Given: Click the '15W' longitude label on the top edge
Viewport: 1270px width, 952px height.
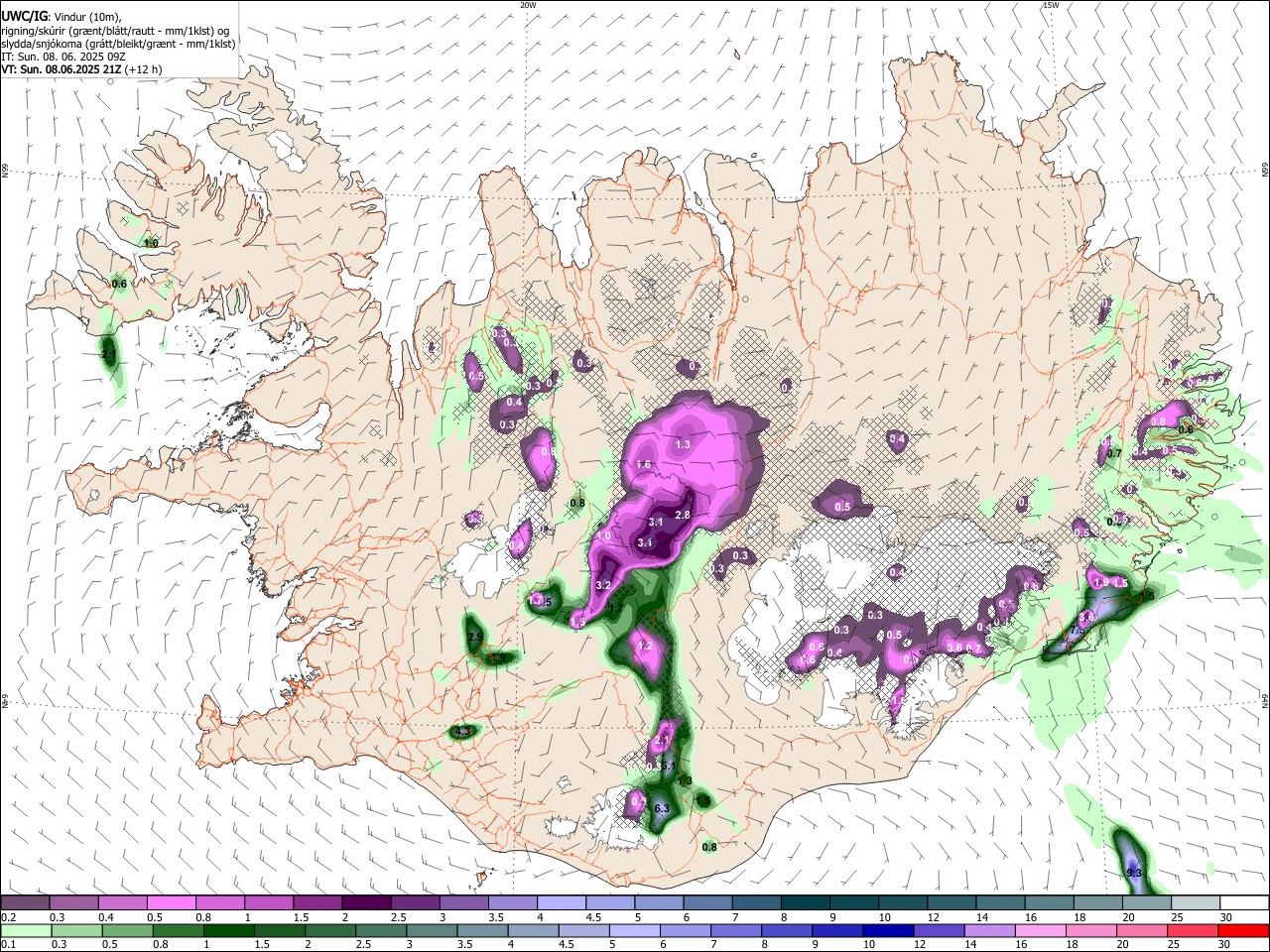Looking at the screenshot, I should [x=1051, y=5].
